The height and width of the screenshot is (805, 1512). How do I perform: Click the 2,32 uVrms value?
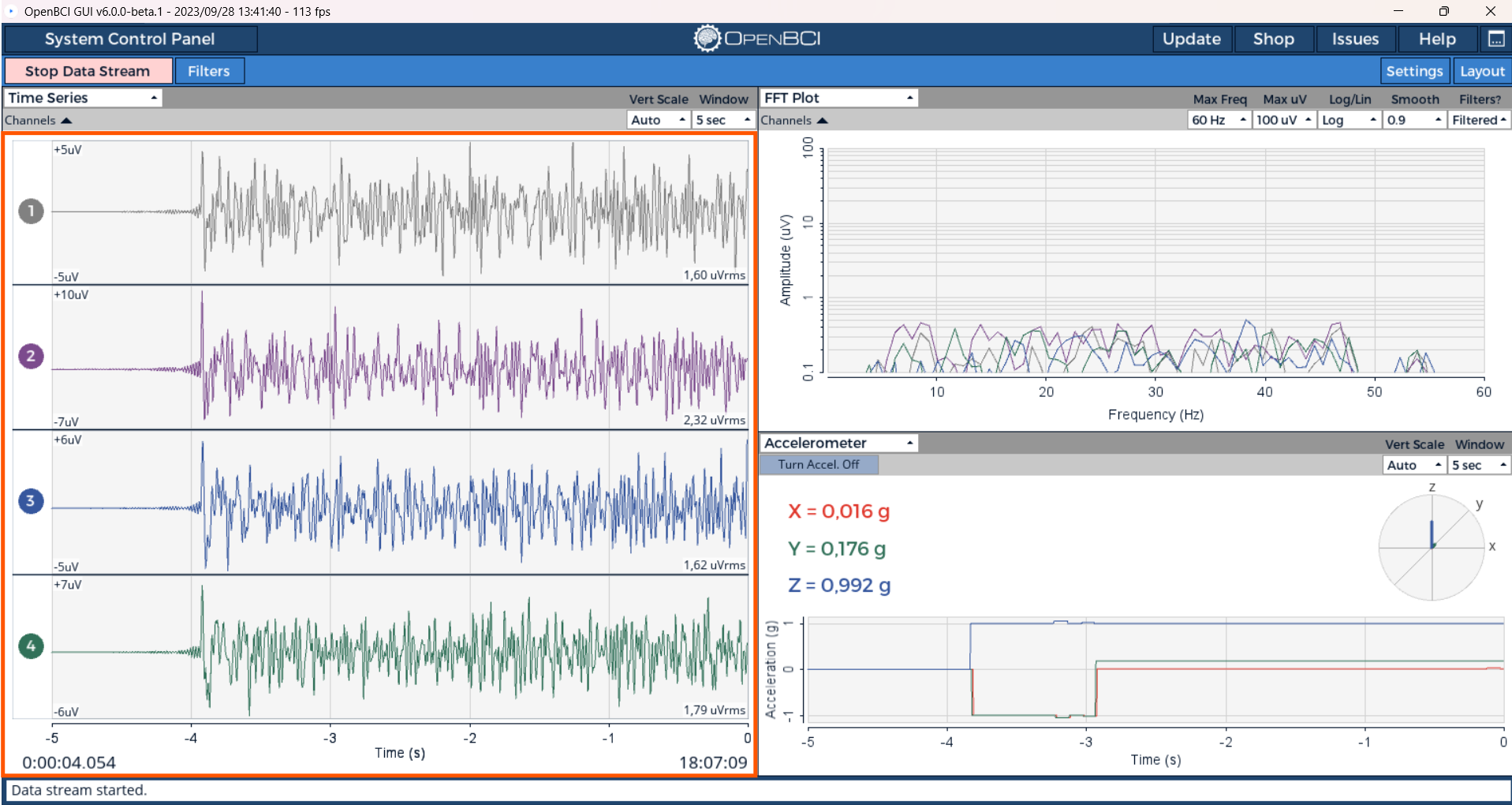click(714, 421)
